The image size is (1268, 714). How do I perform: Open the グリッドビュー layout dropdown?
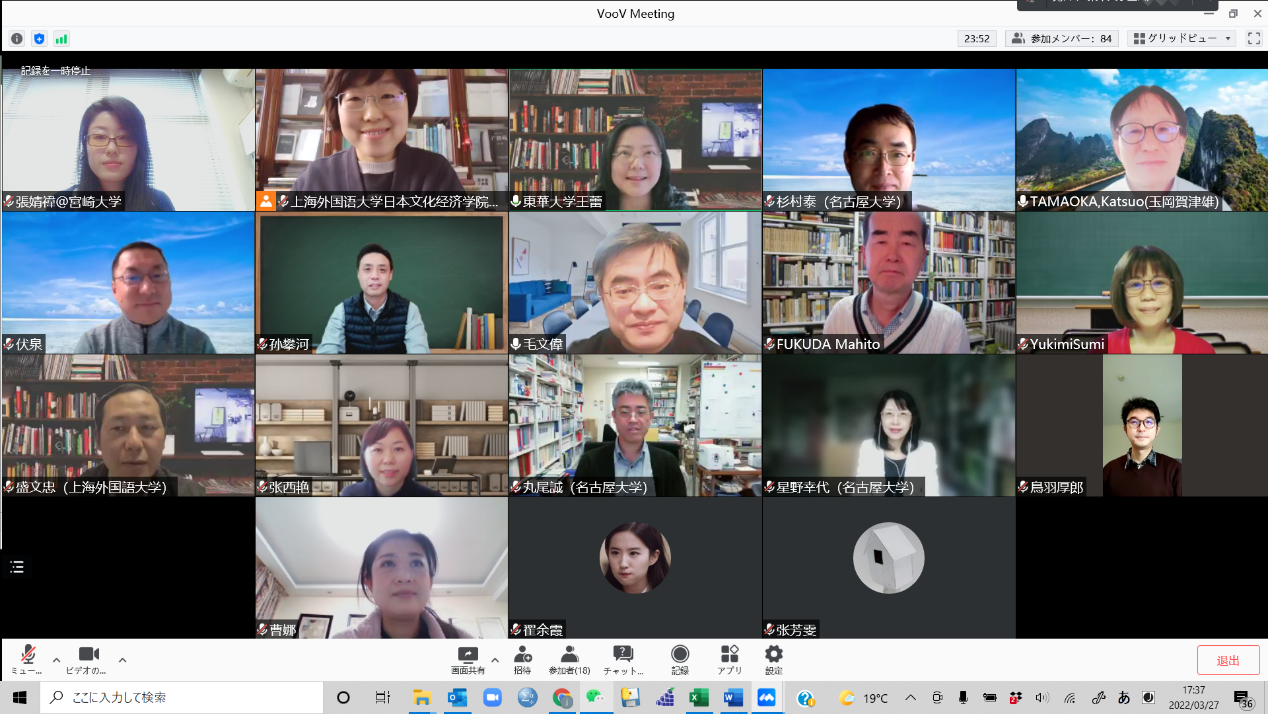click(x=1181, y=39)
